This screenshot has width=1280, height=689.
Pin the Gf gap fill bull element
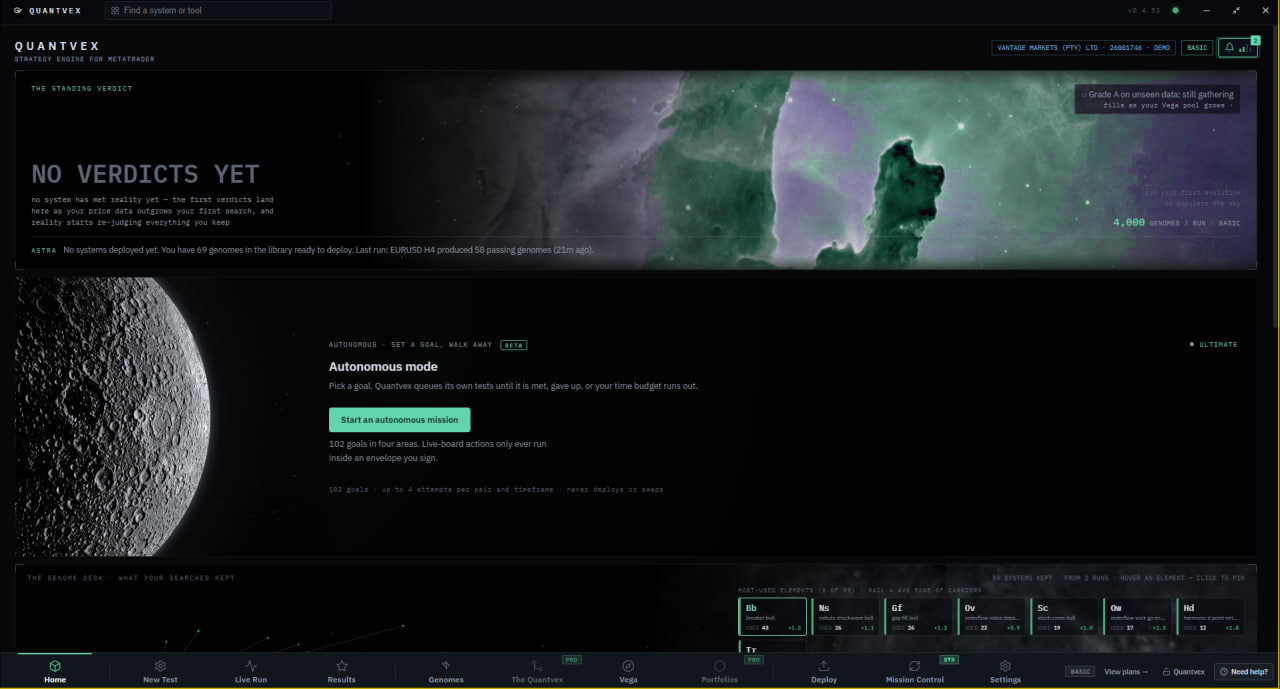pyautogui.click(x=919, y=617)
